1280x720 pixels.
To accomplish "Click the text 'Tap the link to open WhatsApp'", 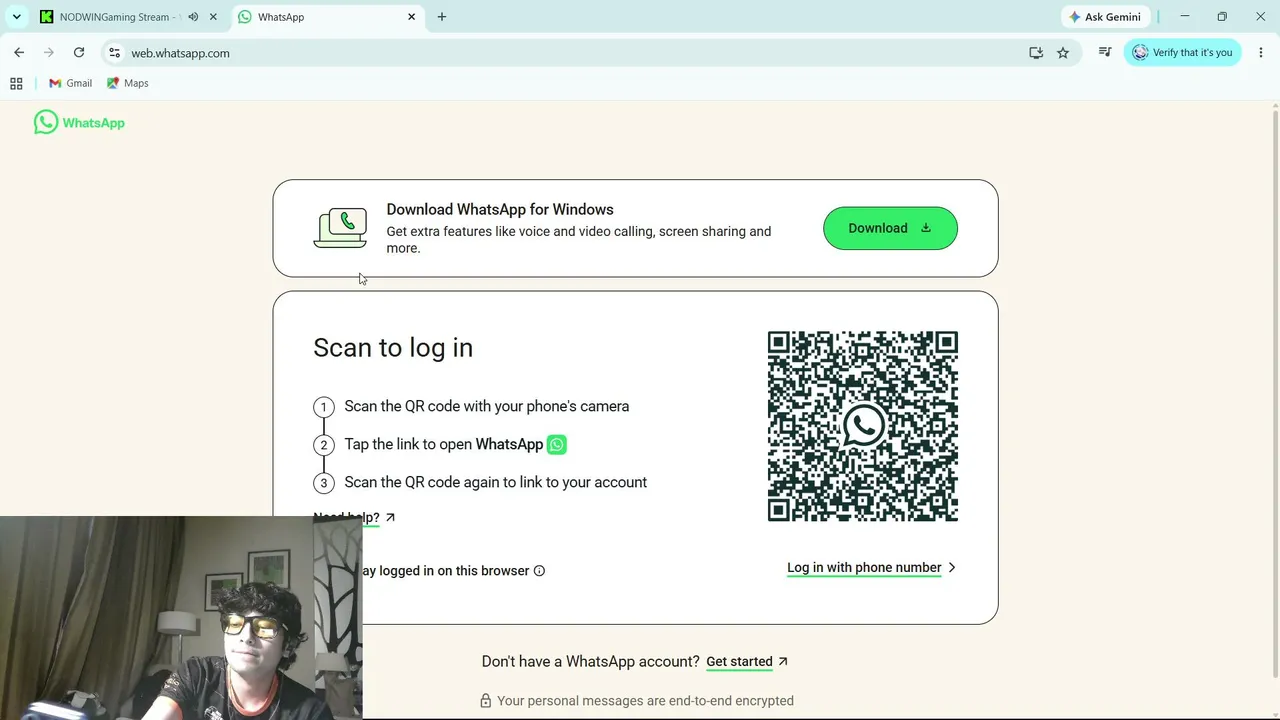I will (444, 444).
